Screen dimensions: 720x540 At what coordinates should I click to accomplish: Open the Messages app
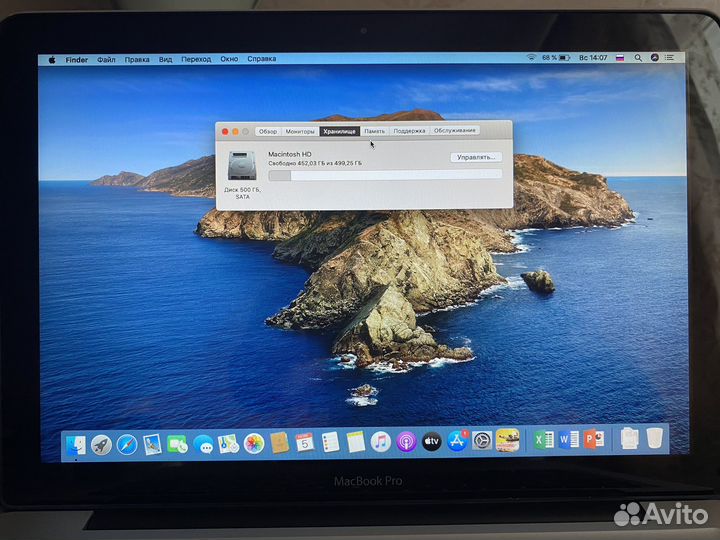203,444
